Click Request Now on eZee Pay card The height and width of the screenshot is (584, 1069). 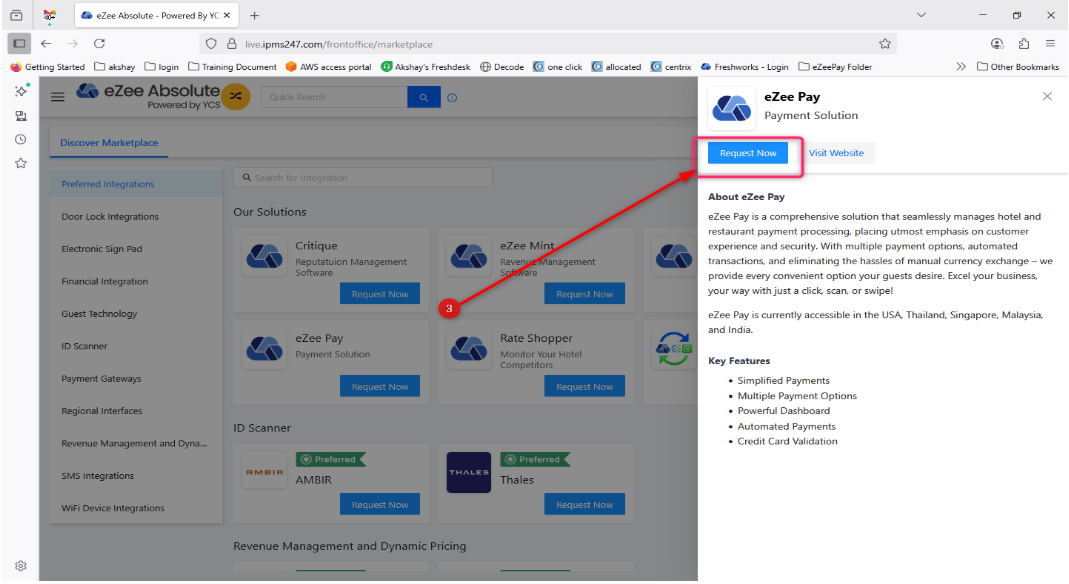point(380,386)
